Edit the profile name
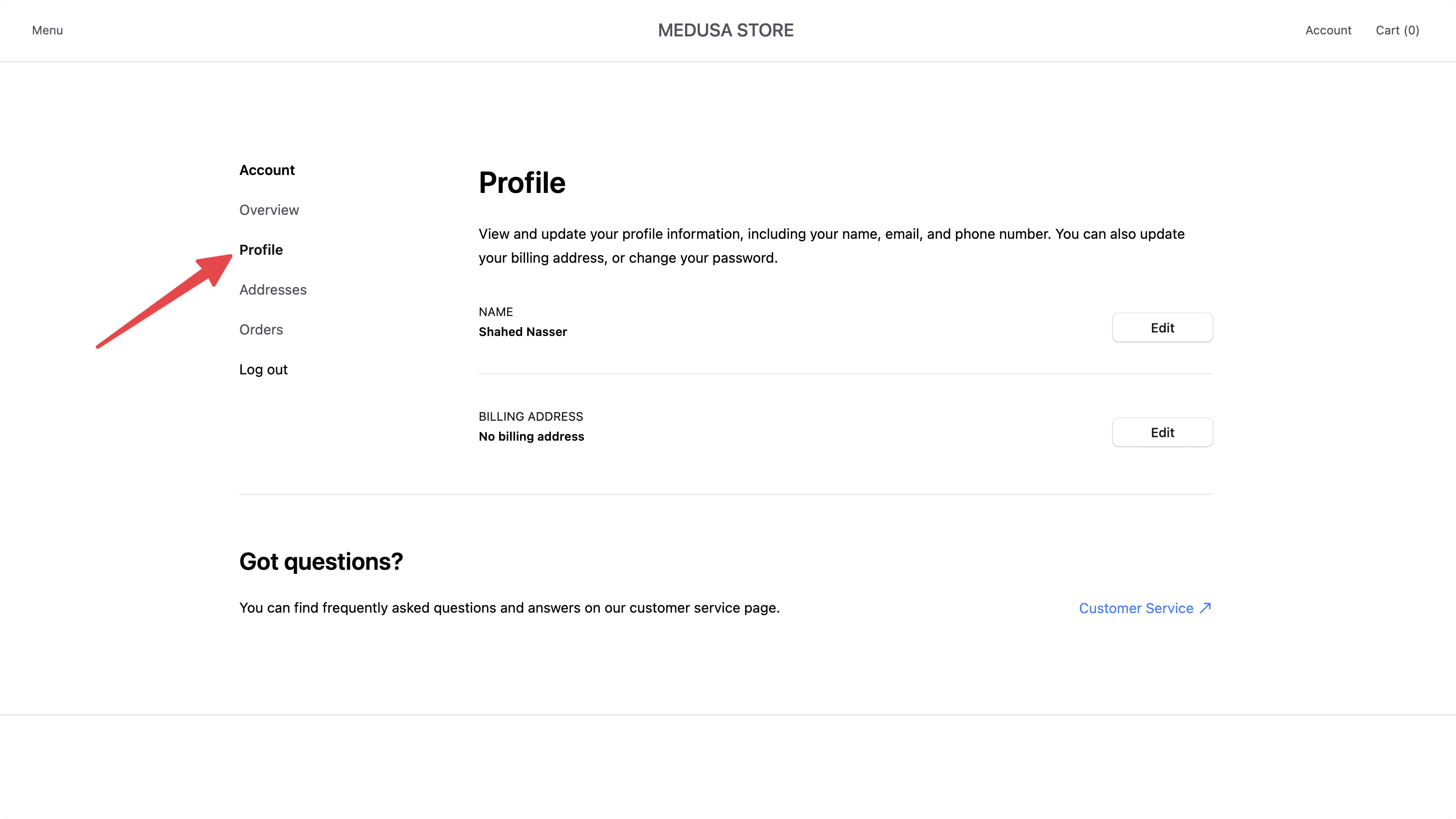This screenshot has width=1456, height=819. (1162, 328)
